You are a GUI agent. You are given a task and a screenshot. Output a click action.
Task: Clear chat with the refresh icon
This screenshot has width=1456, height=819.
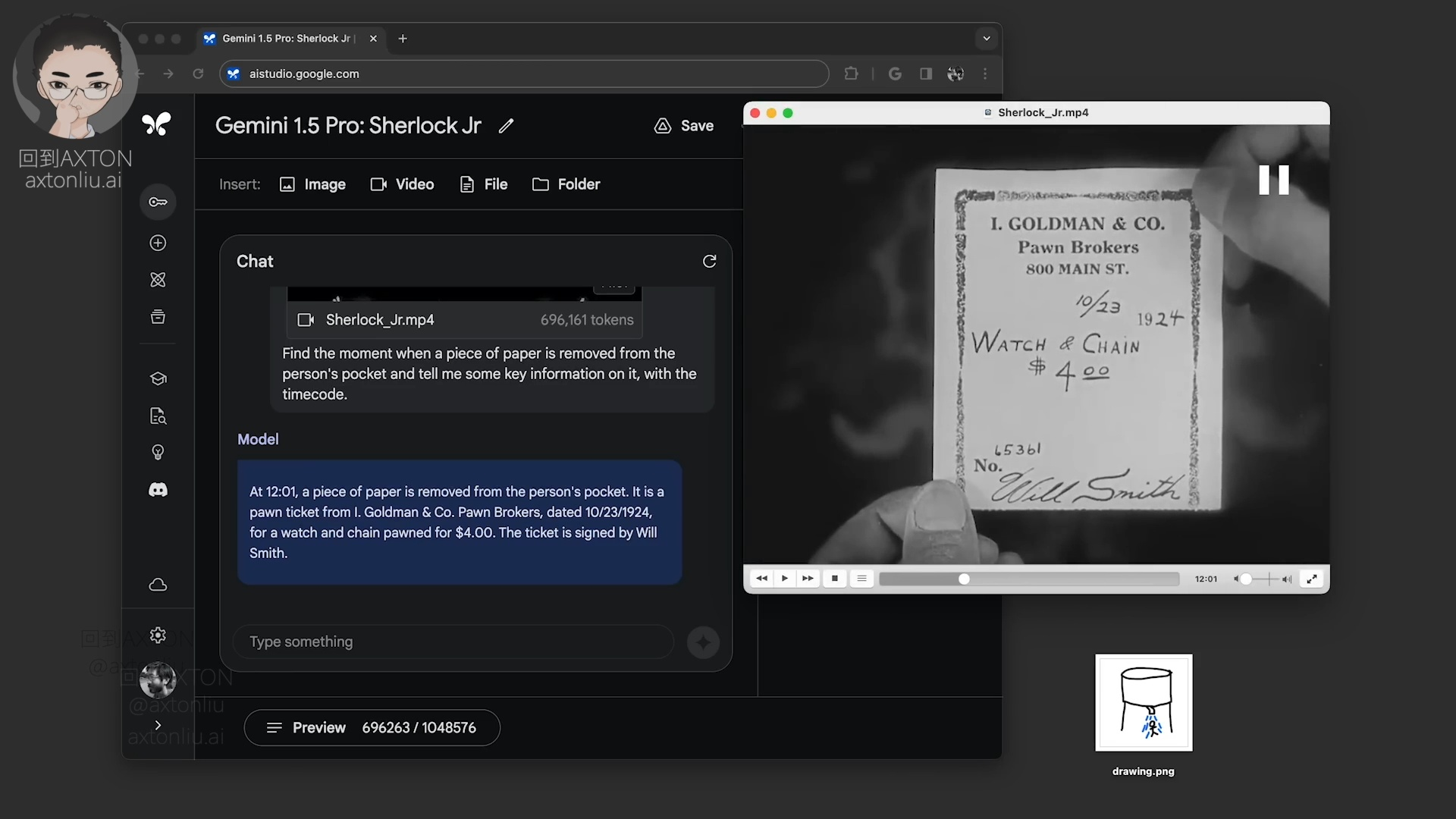[709, 261]
